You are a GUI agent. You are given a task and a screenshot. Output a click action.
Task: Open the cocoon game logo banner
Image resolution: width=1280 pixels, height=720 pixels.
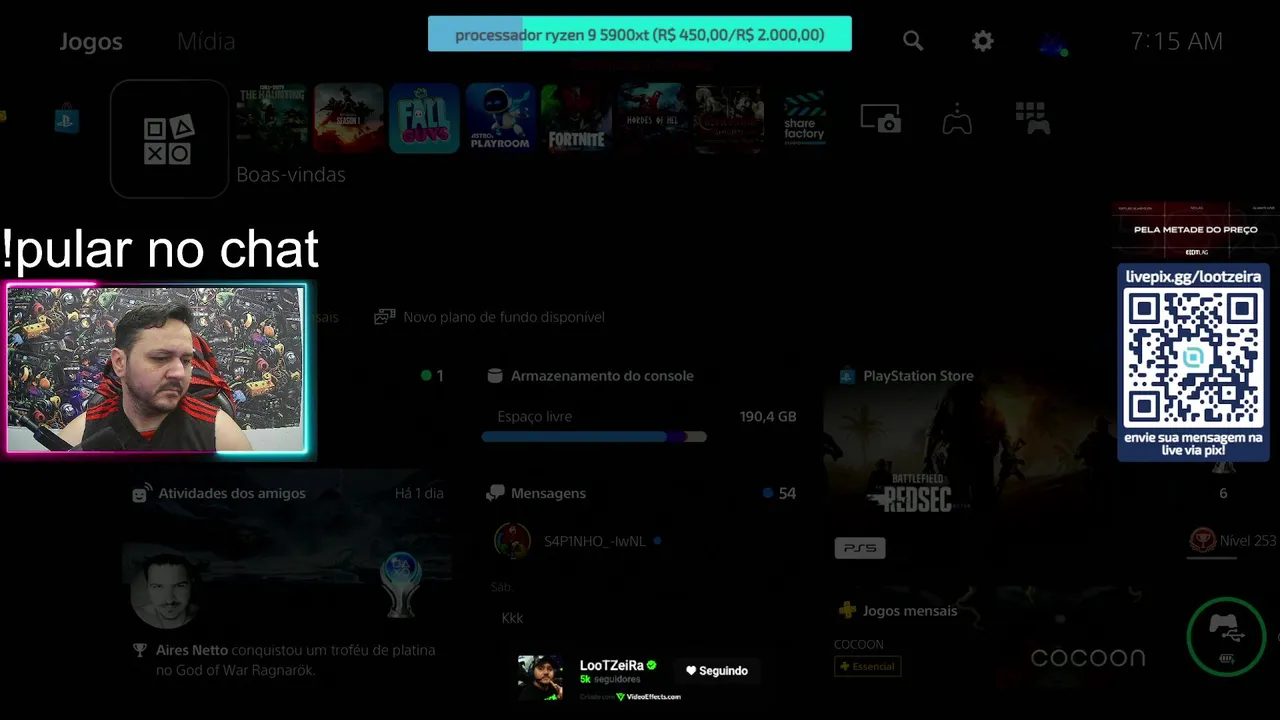[1088, 657]
